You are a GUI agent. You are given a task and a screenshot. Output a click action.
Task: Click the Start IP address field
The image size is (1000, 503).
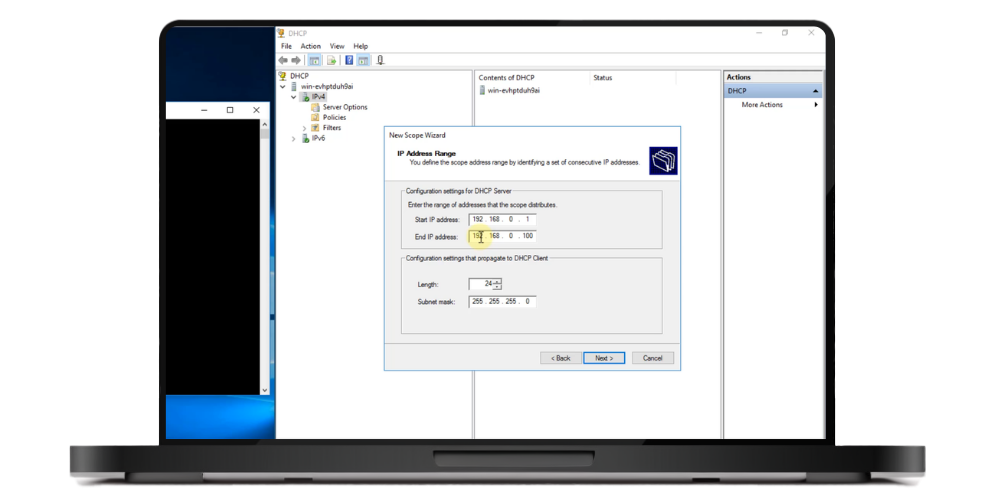pos(502,219)
